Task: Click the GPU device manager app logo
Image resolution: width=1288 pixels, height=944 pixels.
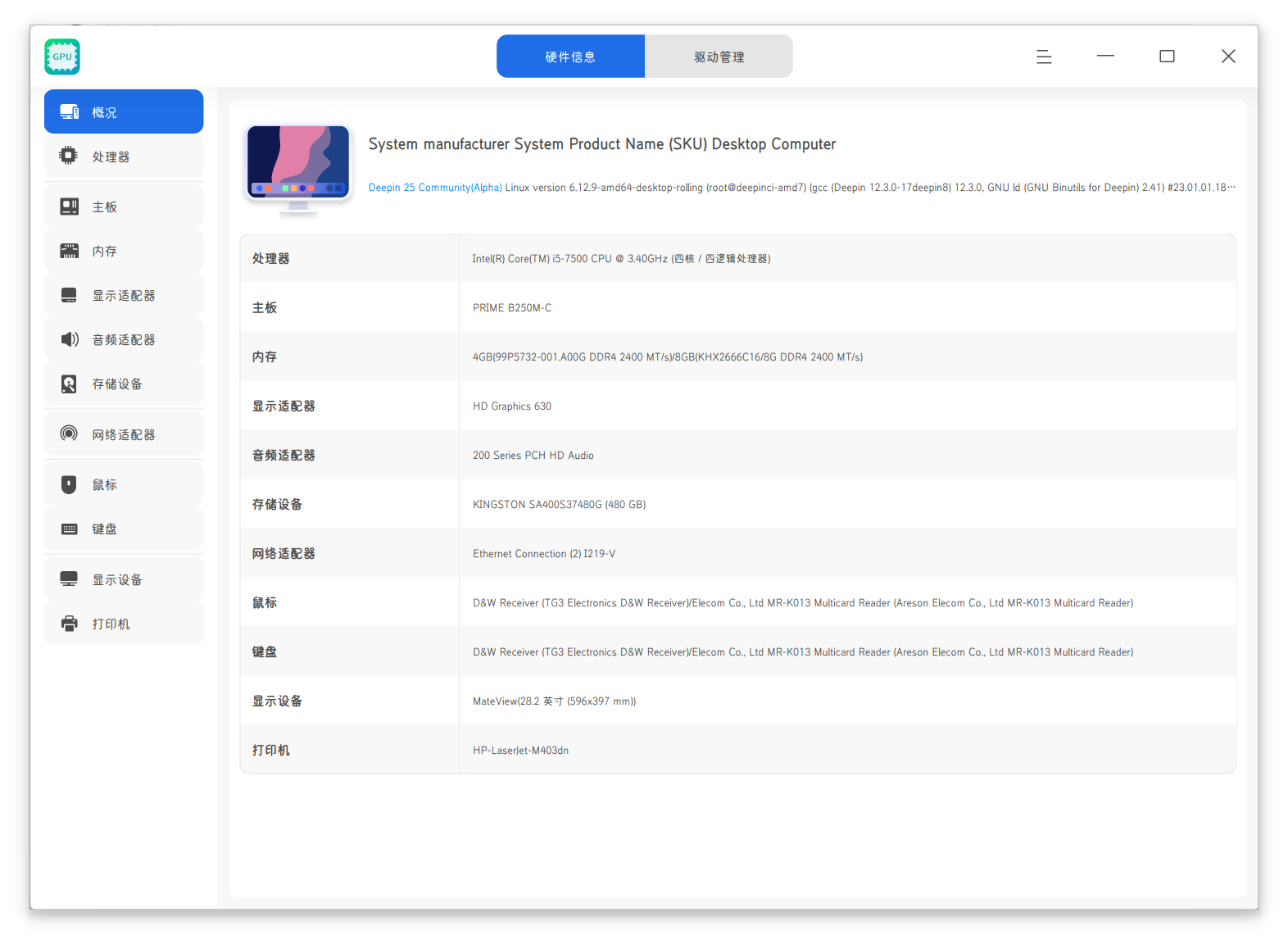Action: click(62, 57)
